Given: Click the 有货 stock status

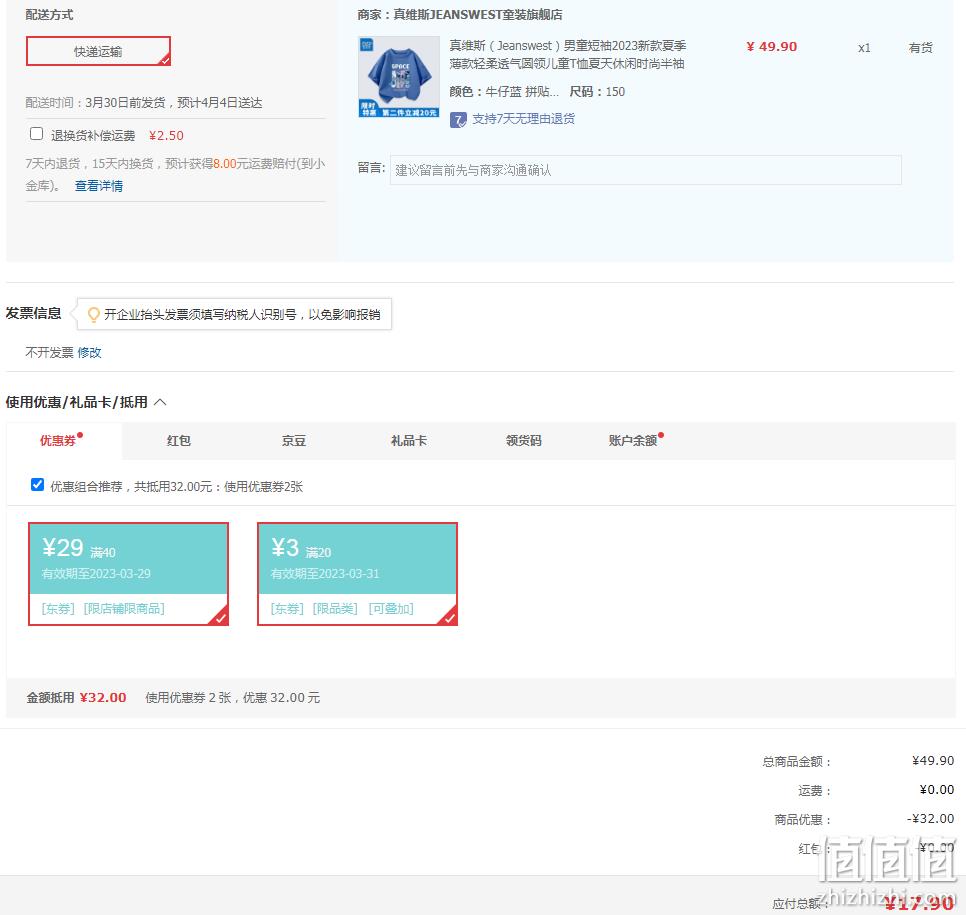Looking at the screenshot, I should click(x=920, y=47).
